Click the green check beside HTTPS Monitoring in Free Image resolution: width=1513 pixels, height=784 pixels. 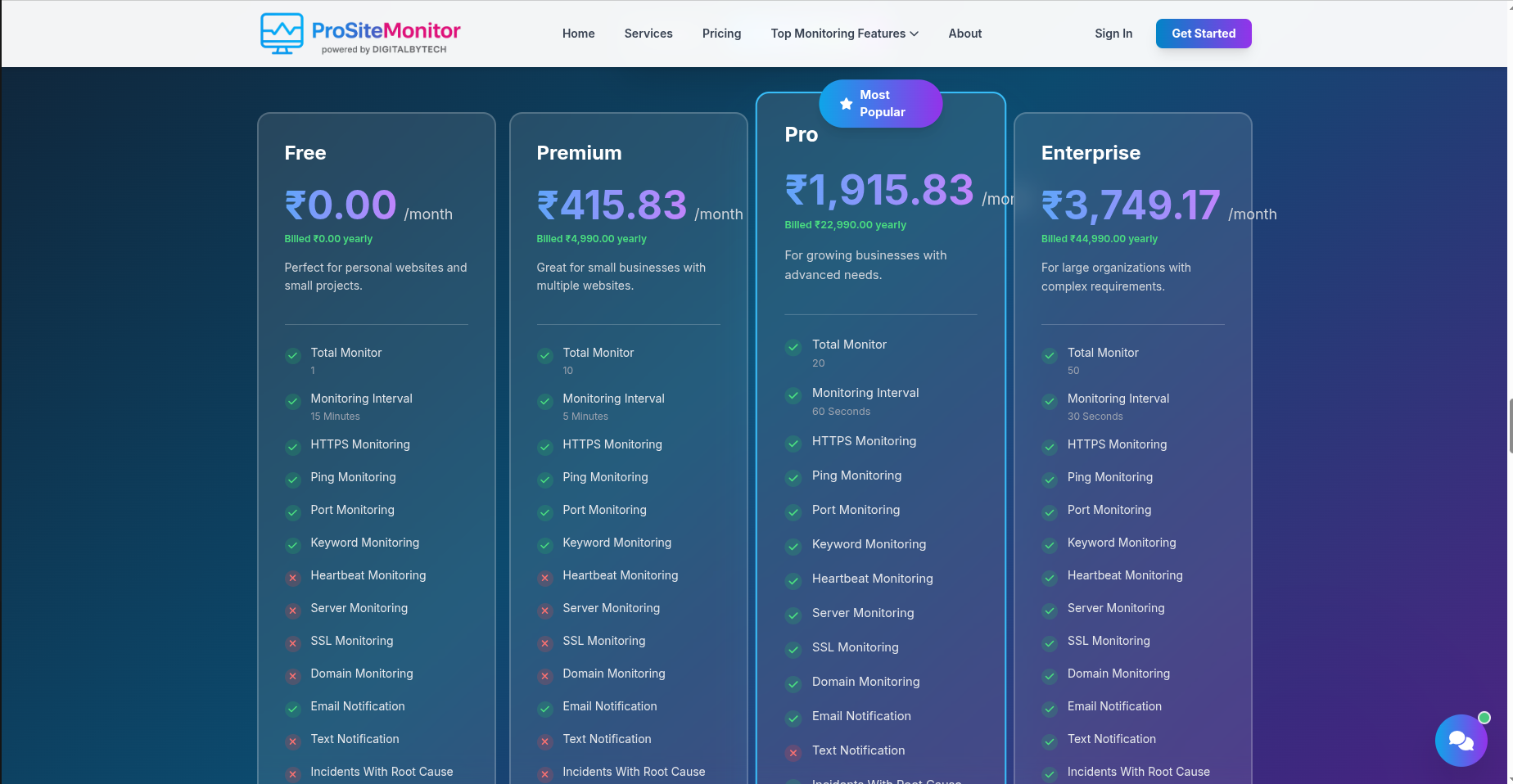coord(292,448)
